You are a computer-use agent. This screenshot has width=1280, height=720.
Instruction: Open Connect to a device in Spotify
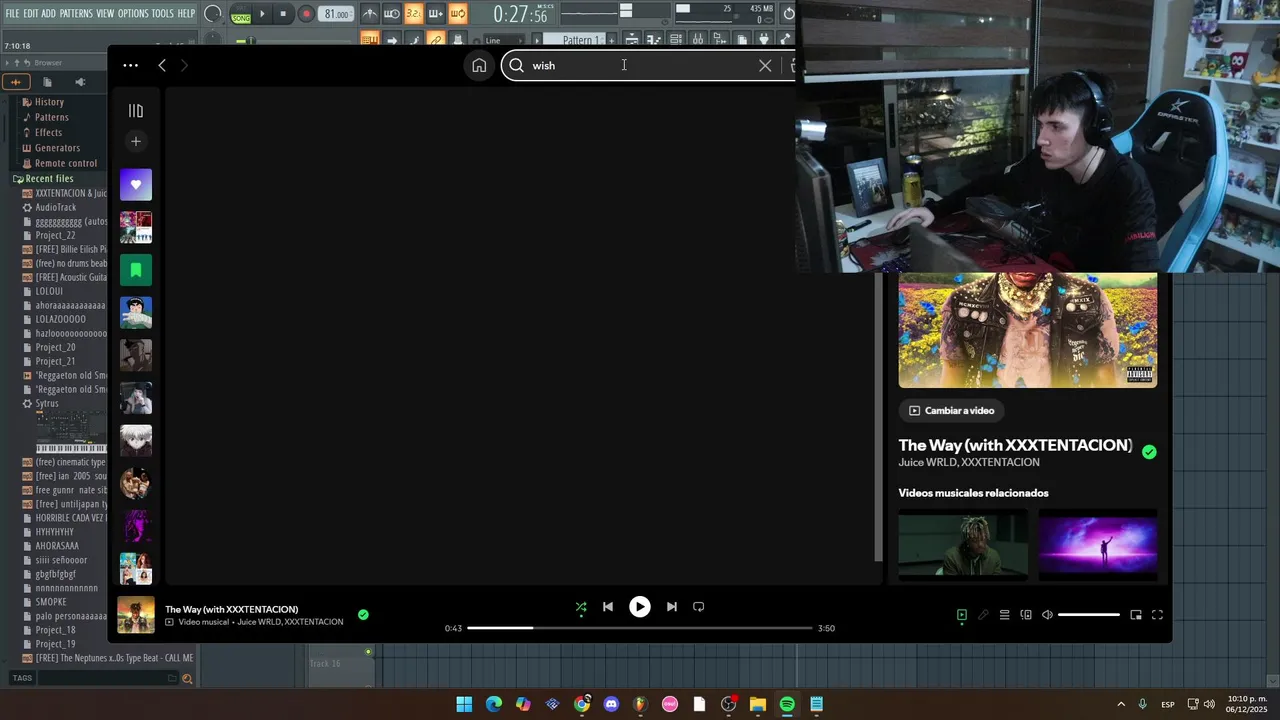click(x=1026, y=615)
